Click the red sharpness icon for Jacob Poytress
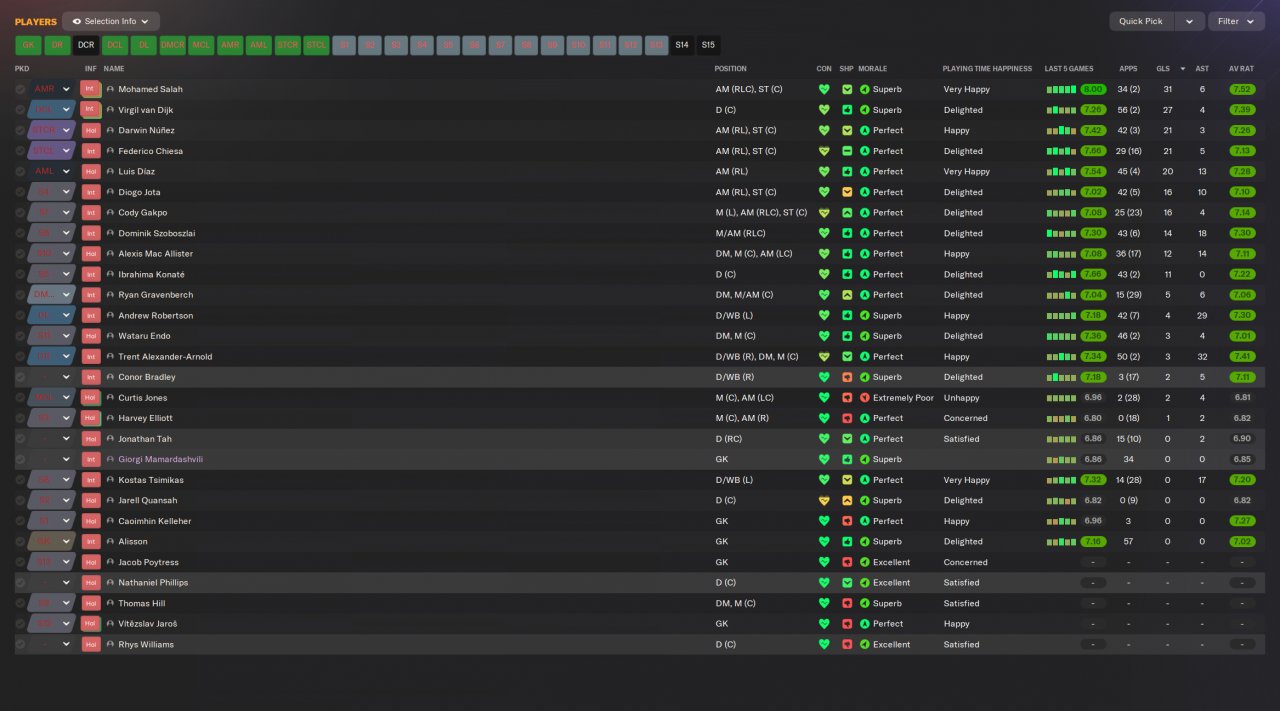Image resolution: width=1280 pixels, height=711 pixels. click(847, 562)
